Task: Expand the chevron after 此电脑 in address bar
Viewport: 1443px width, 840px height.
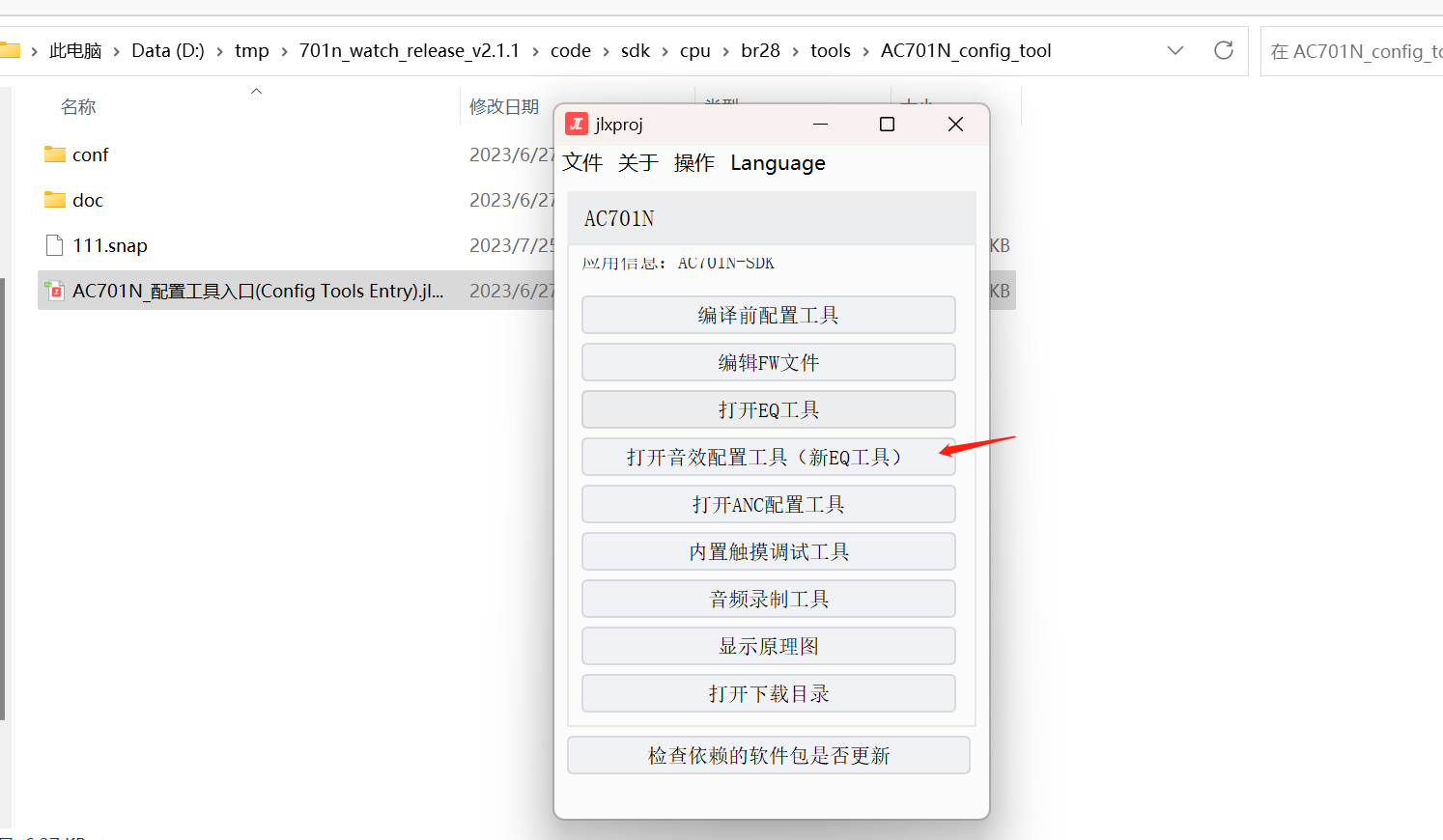Action: coord(117,51)
